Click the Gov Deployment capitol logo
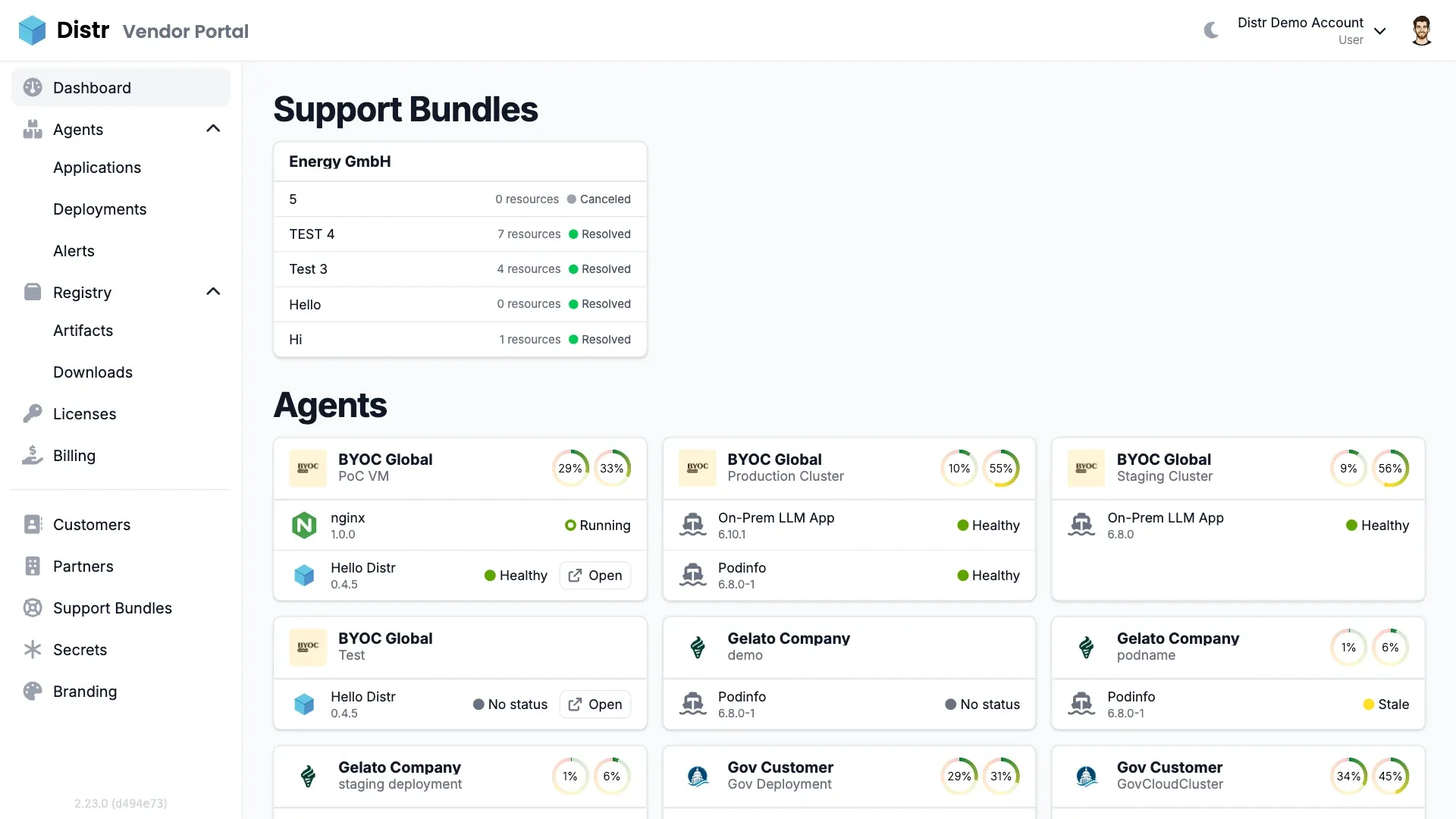Screen dimensions: 1456x819 pos(698,776)
